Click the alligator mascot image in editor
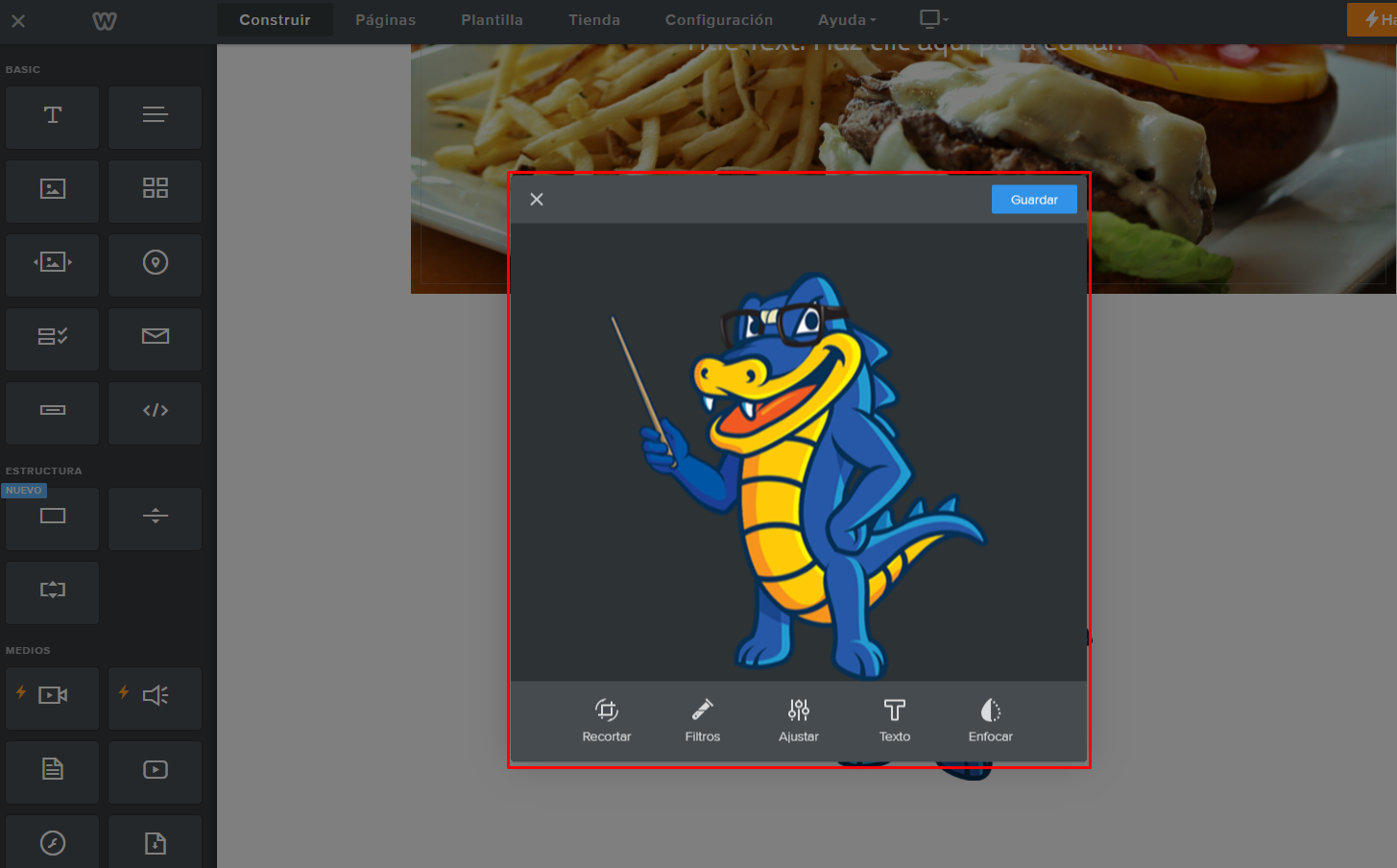Viewport: 1397px width, 868px height. [x=799, y=475]
